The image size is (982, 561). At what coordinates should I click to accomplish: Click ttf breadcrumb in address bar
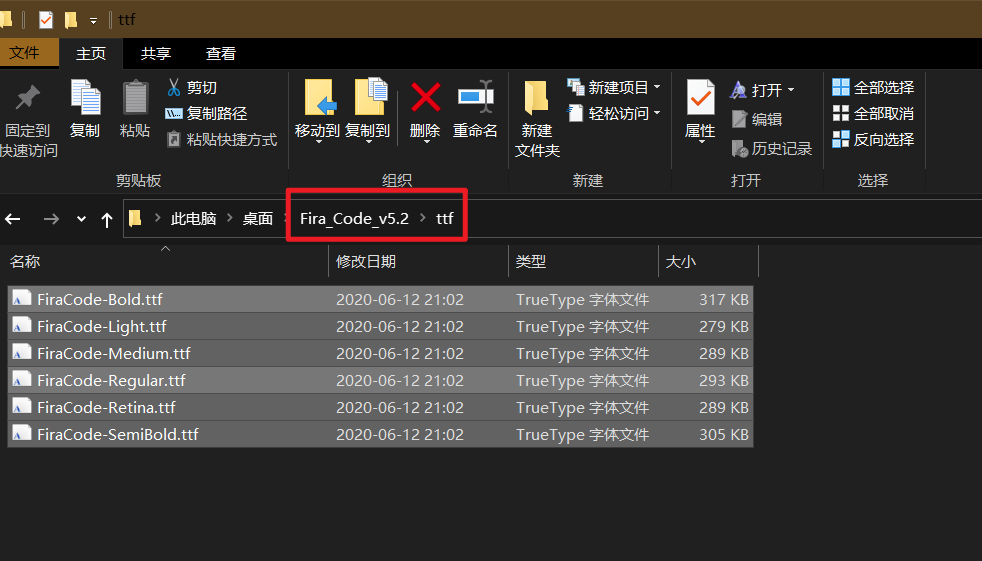(445, 219)
